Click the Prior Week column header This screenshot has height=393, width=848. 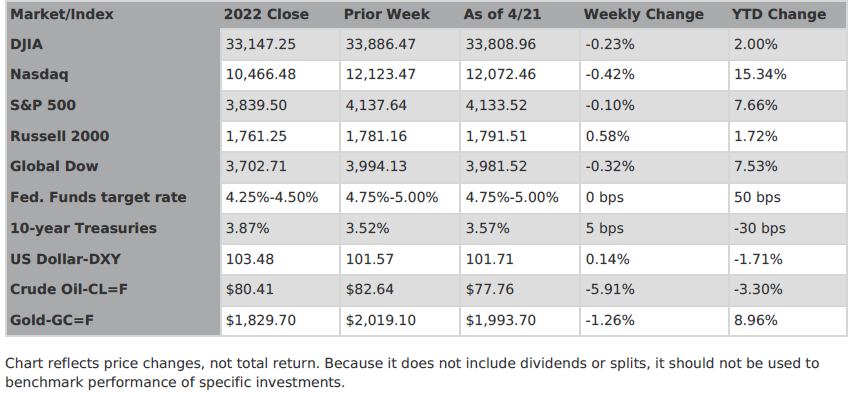click(387, 15)
